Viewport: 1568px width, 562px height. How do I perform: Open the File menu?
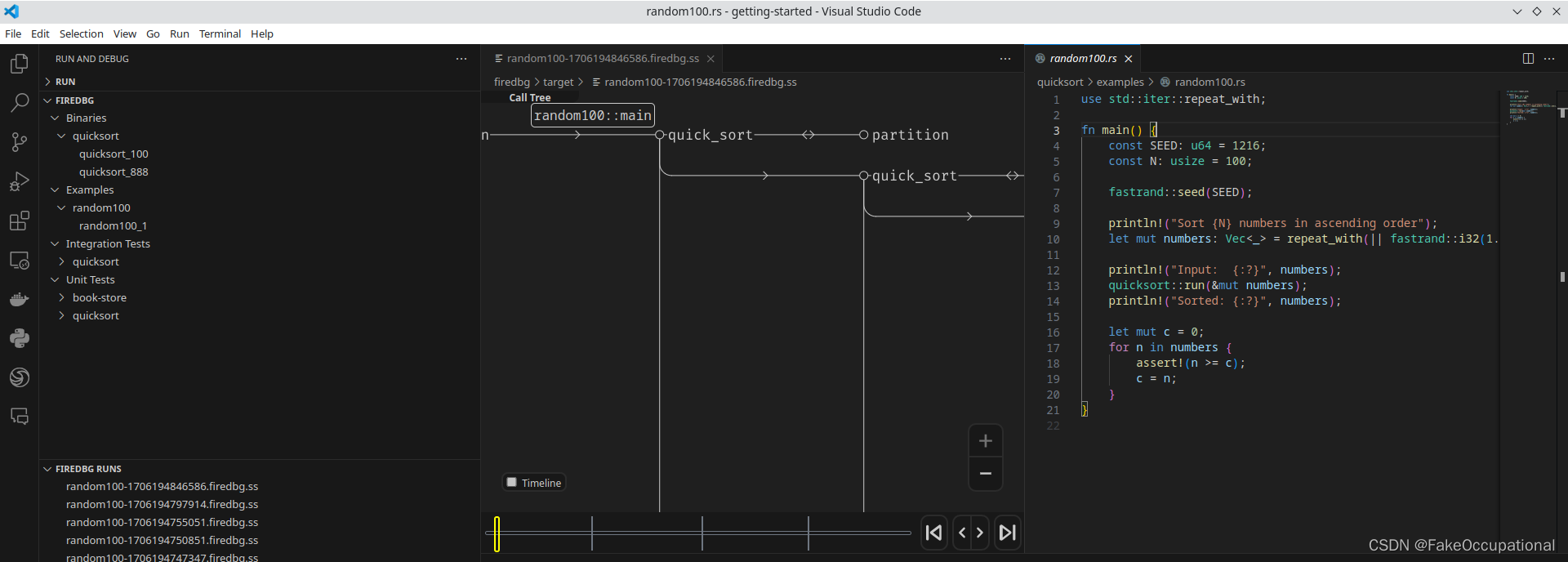13,33
